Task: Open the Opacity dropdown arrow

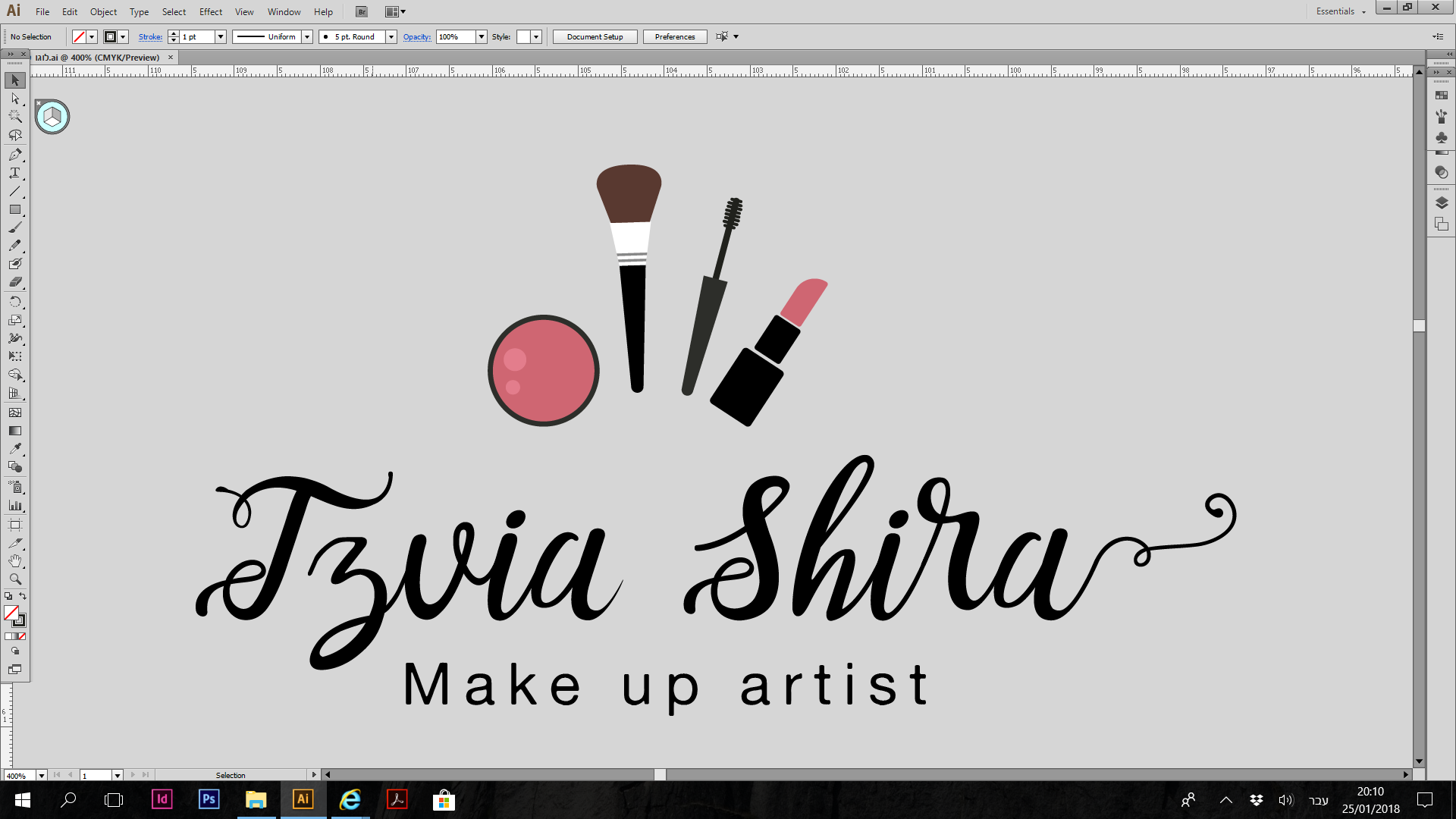Action: point(481,36)
